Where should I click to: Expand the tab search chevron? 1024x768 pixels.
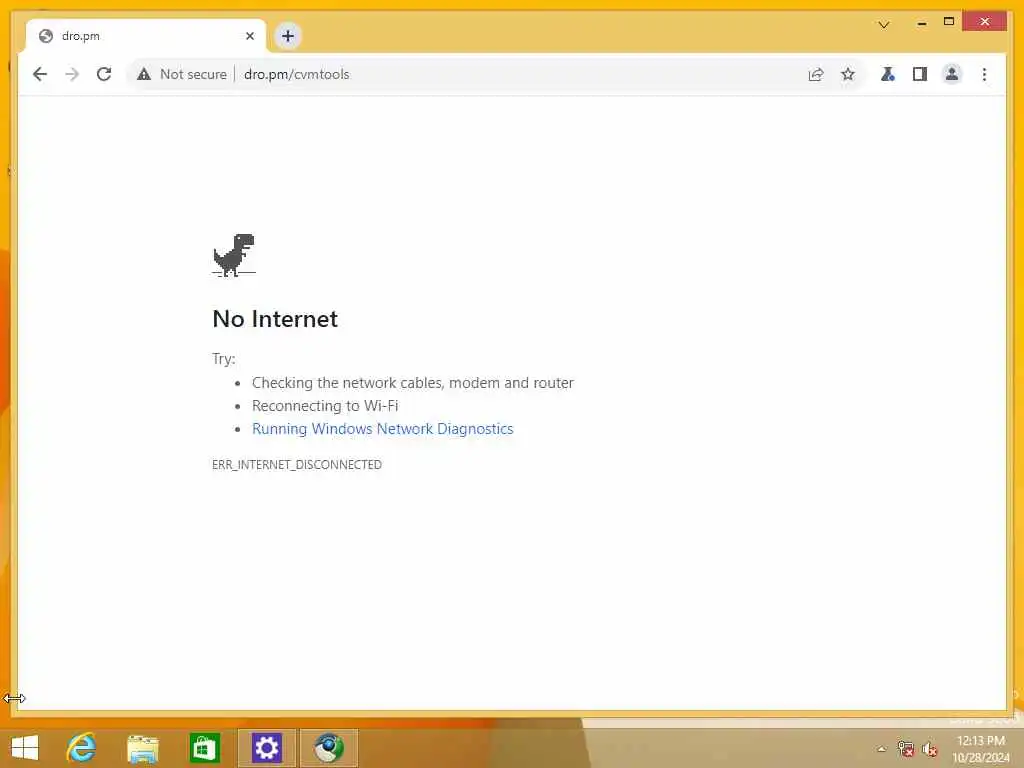tap(884, 25)
